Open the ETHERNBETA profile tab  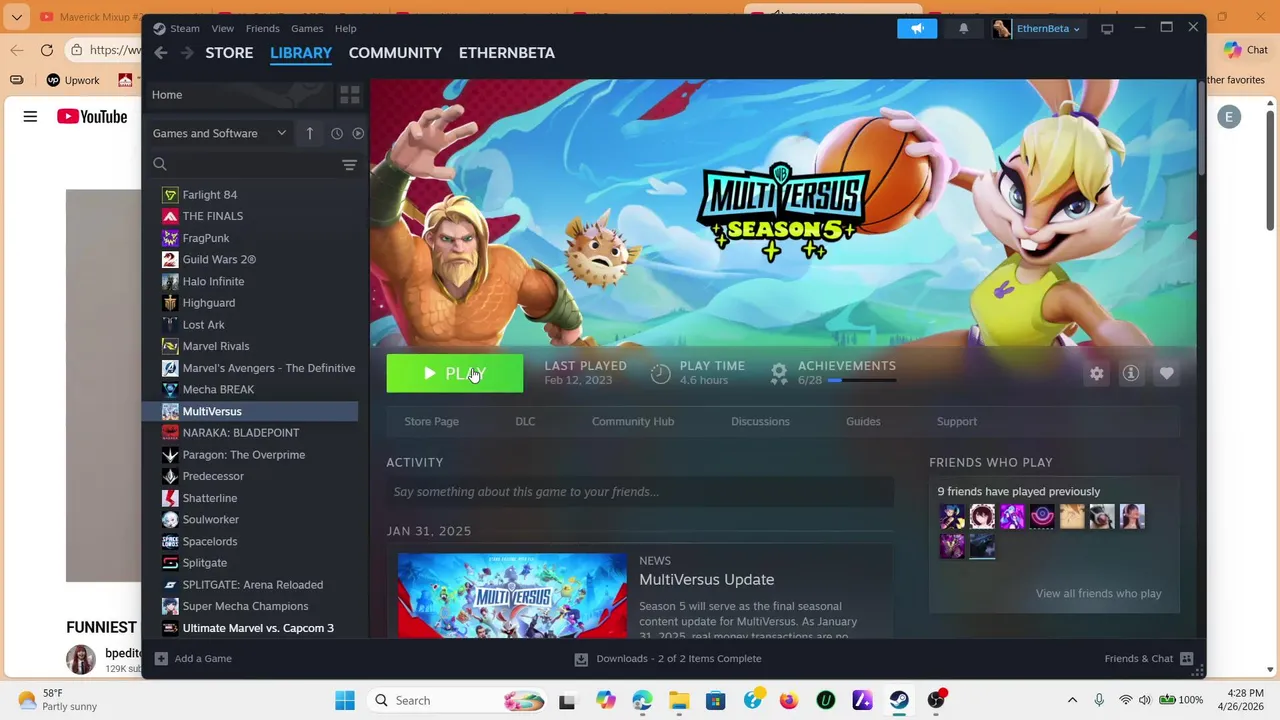507,53
